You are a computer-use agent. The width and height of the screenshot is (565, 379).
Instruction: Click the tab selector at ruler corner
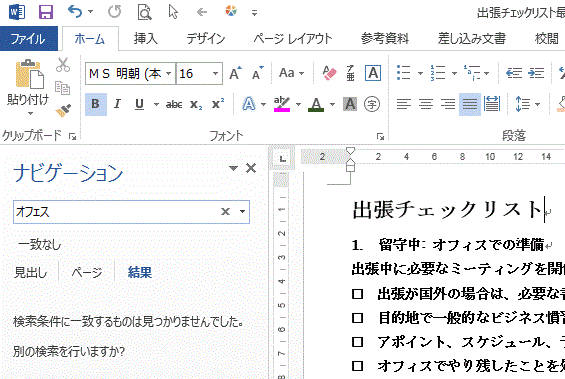click(x=283, y=158)
